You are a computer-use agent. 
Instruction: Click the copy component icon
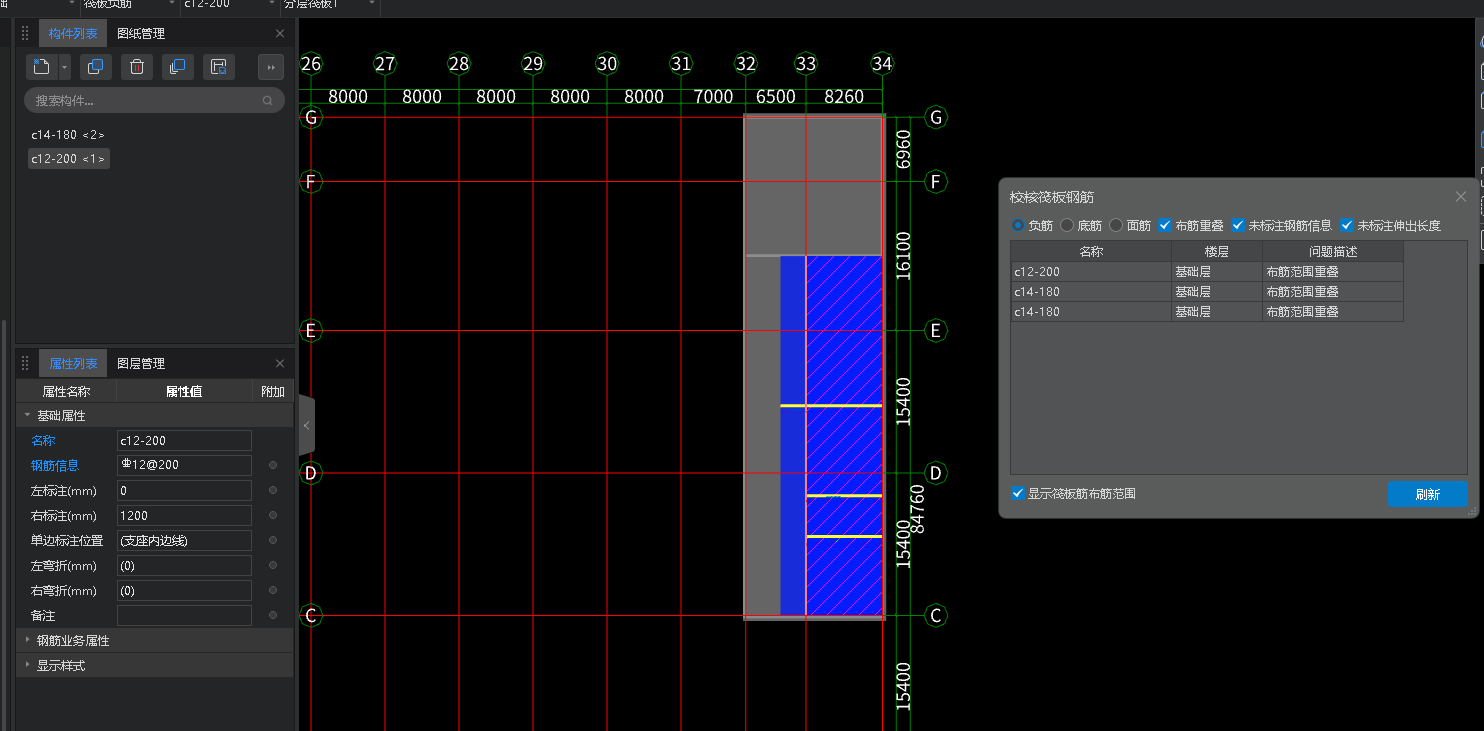click(95, 67)
